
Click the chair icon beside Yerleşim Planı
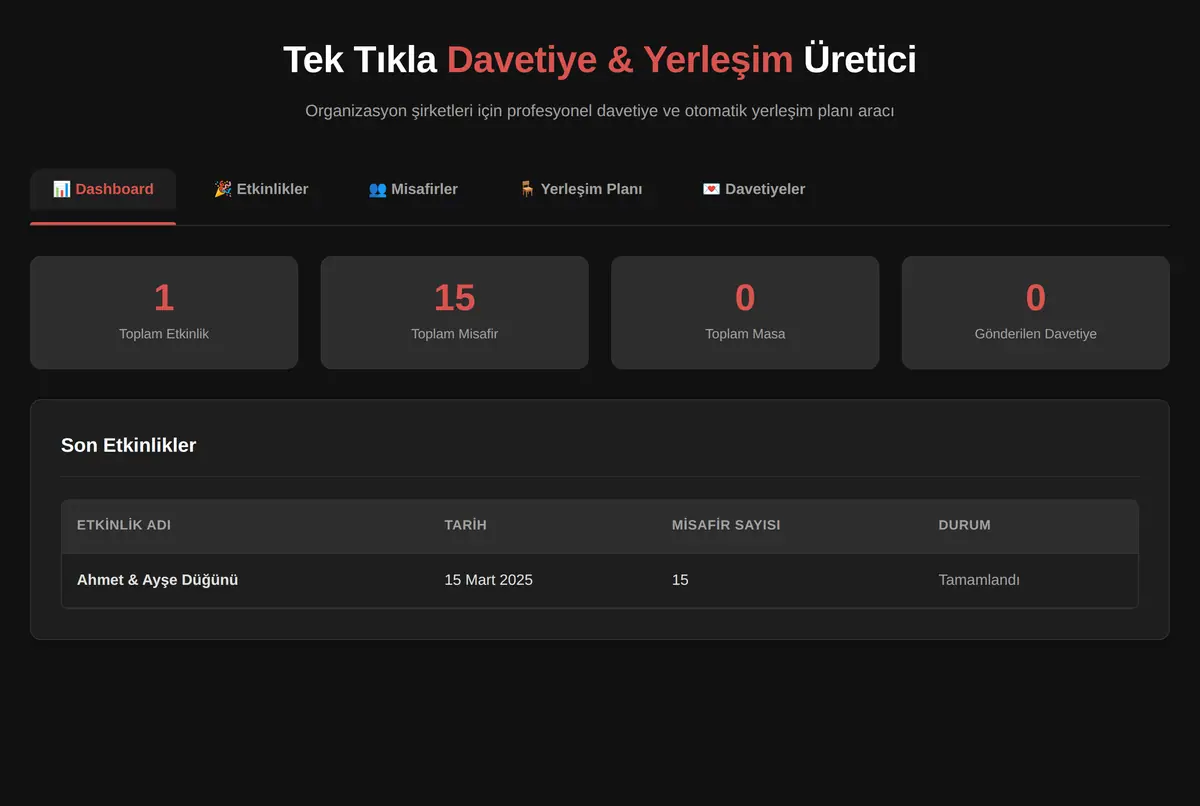point(527,189)
